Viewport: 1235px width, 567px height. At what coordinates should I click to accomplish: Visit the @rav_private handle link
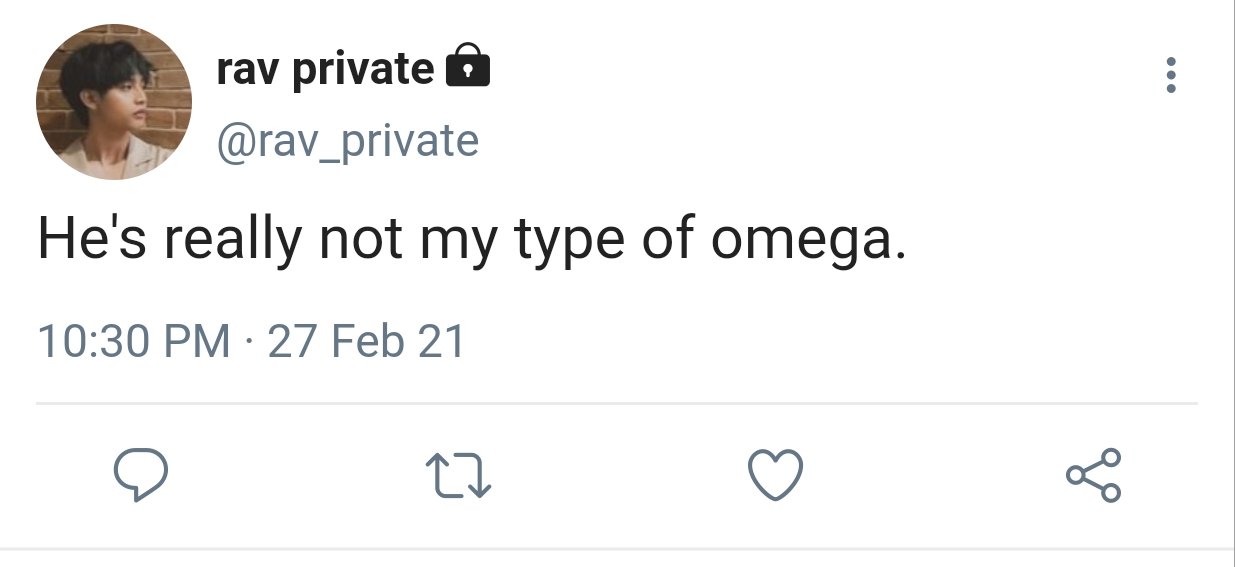[x=347, y=140]
